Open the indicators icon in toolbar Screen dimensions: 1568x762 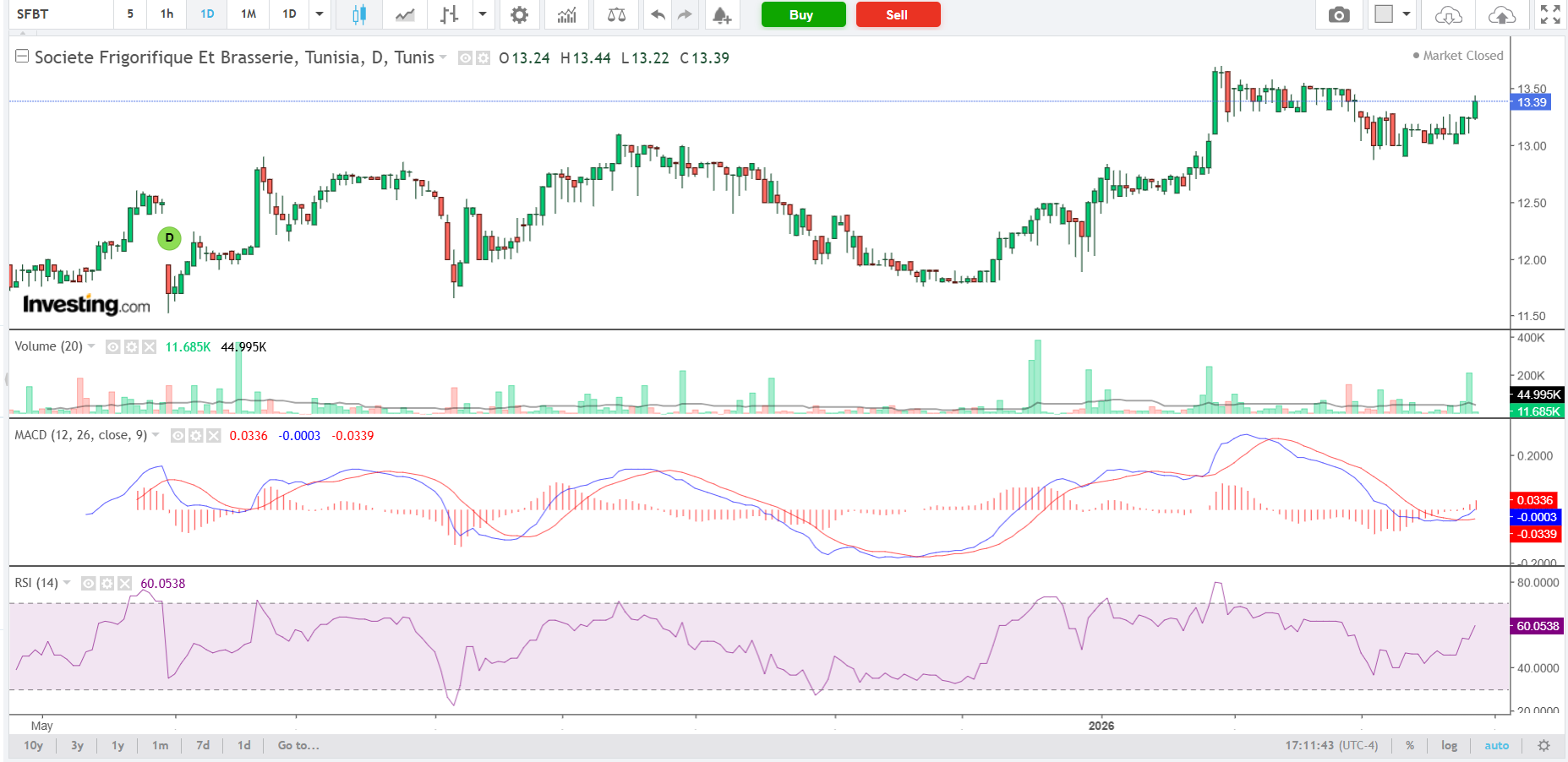click(x=566, y=14)
